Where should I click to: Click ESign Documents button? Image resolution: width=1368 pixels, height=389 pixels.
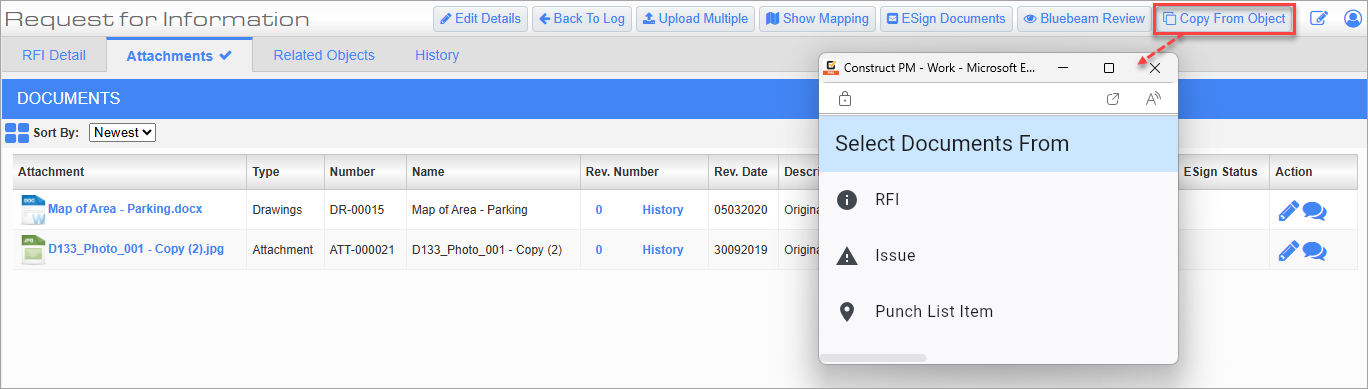point(946,19)
